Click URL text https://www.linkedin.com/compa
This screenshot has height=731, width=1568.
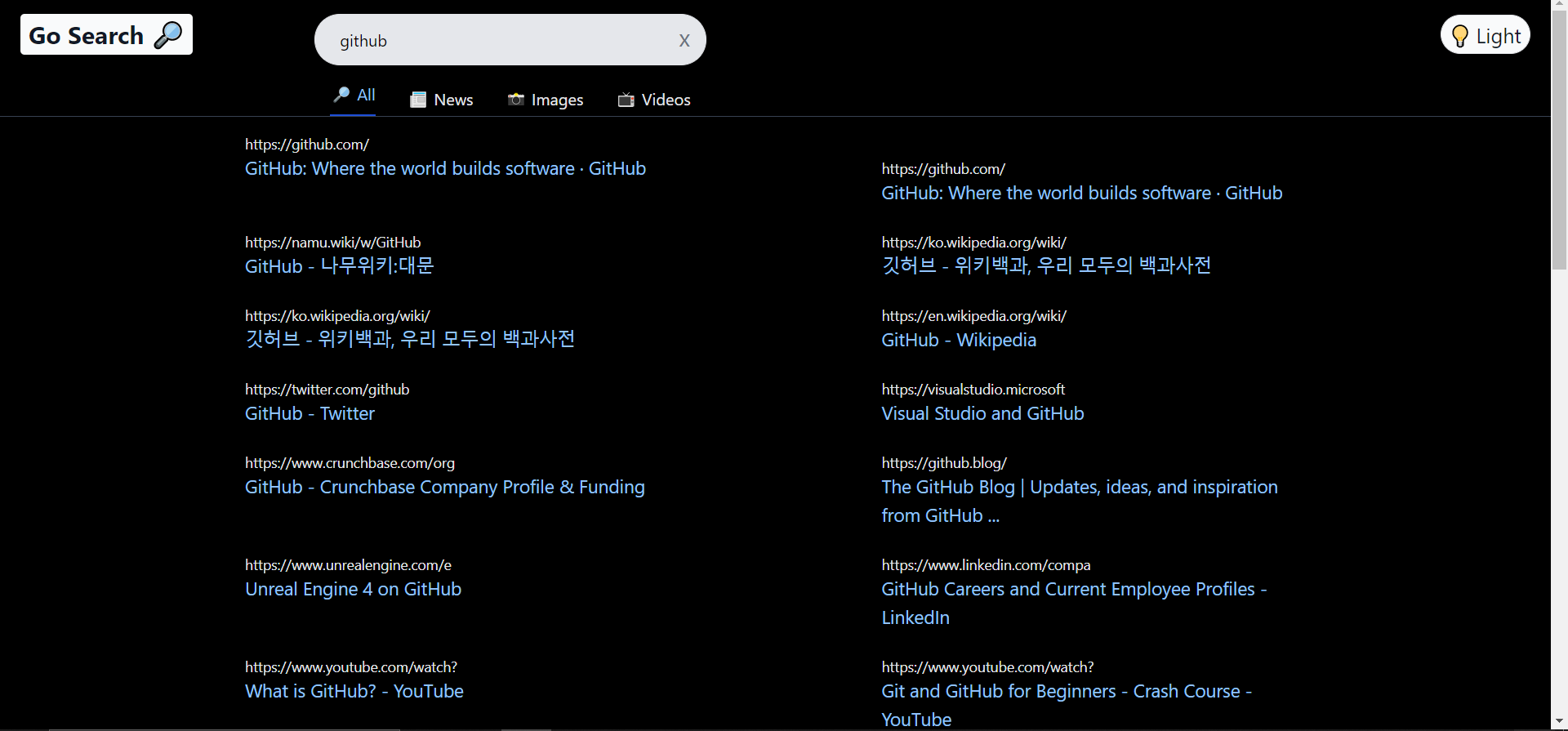pos(986,565)
